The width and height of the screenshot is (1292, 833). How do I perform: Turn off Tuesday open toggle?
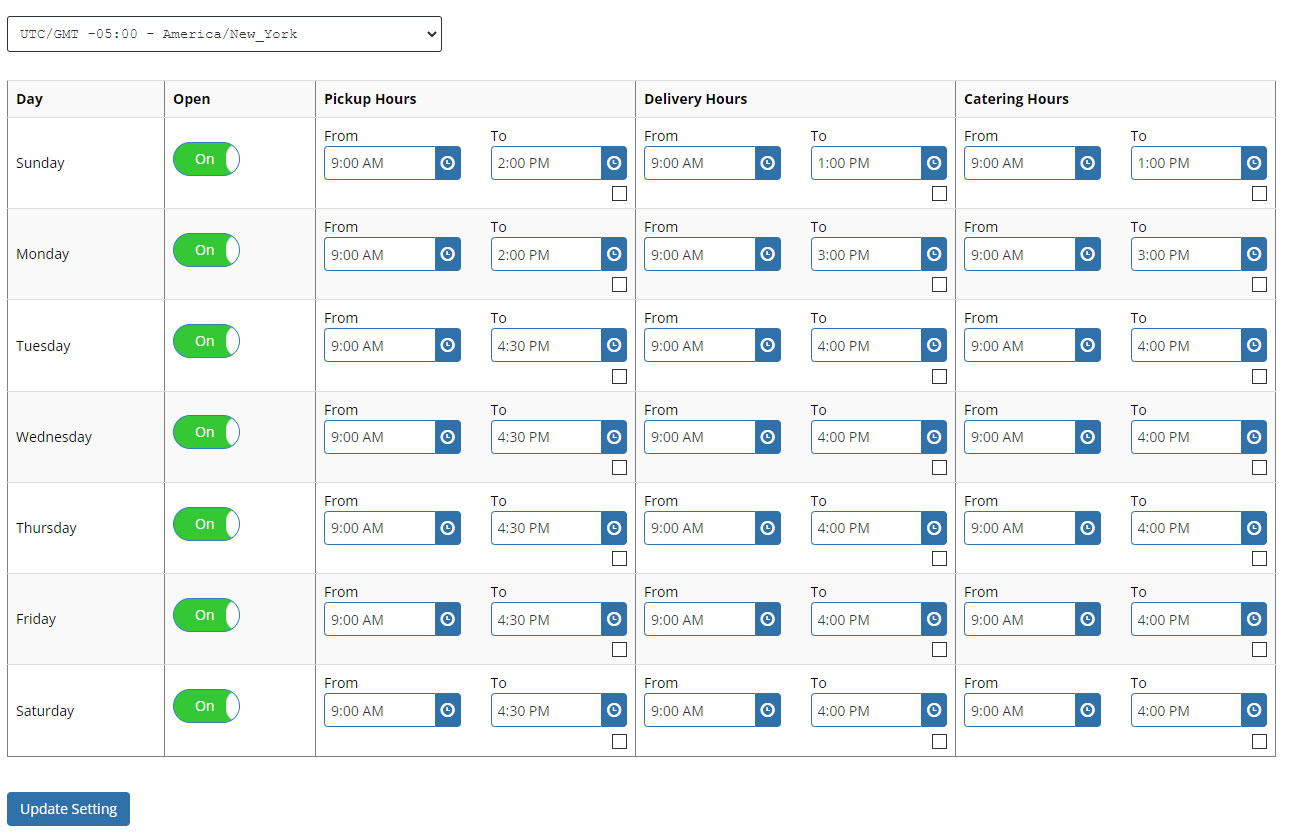click(206, 341)
